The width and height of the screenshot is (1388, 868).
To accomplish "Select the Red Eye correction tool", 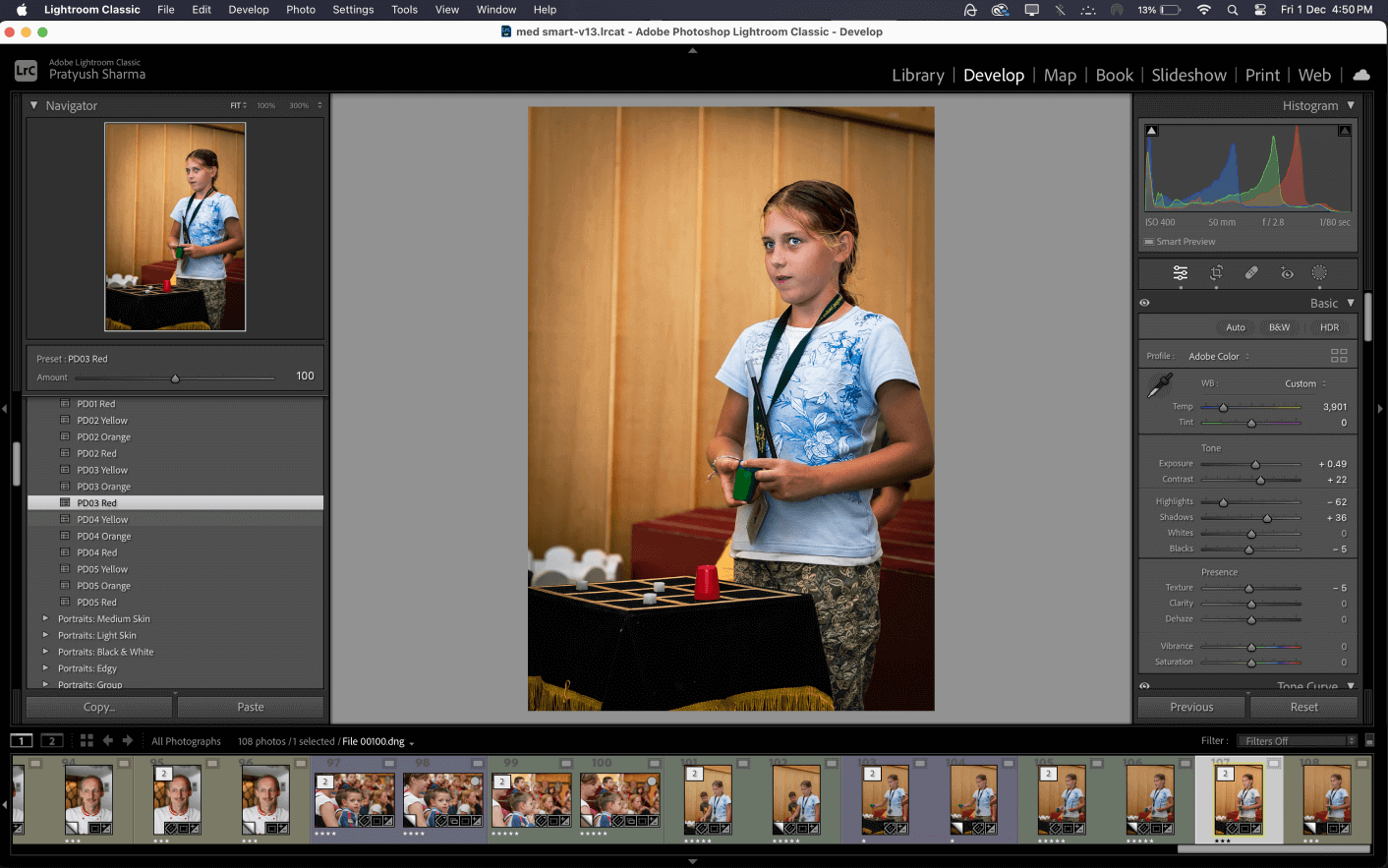I will (x=1287, y=273).
